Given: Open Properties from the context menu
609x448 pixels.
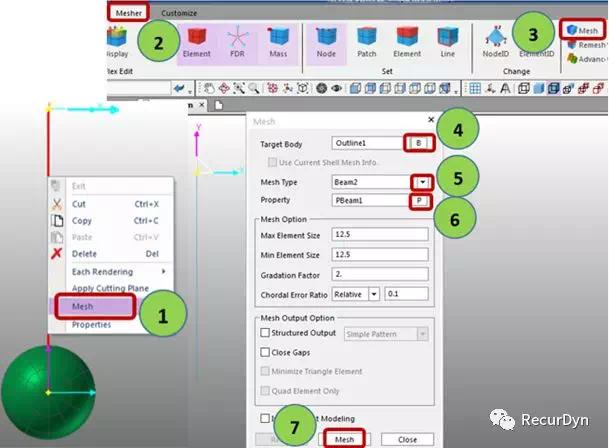Looking at the screenshot, I should tap(91, 324).
